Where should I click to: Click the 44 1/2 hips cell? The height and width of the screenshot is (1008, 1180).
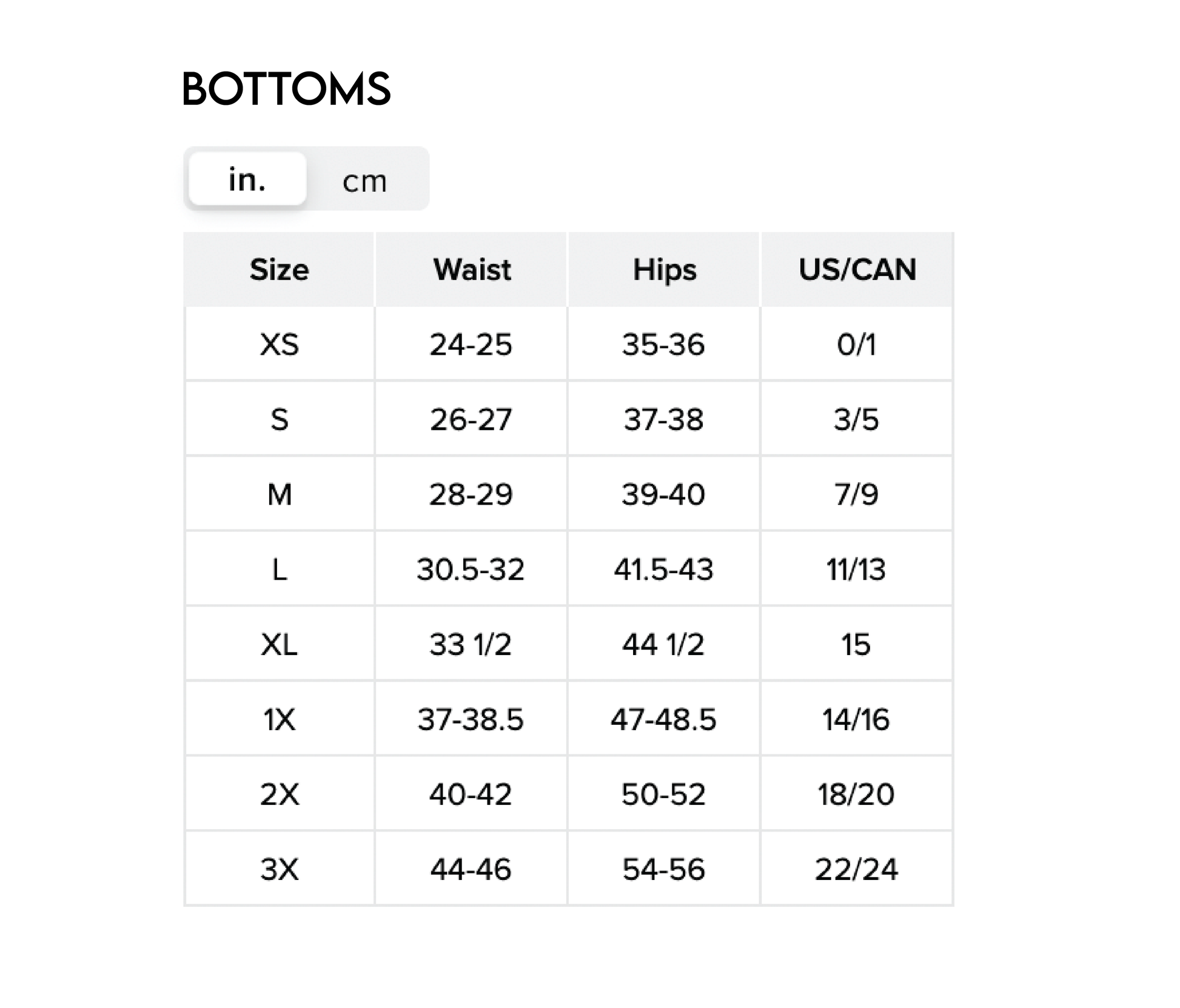(663, 644)
